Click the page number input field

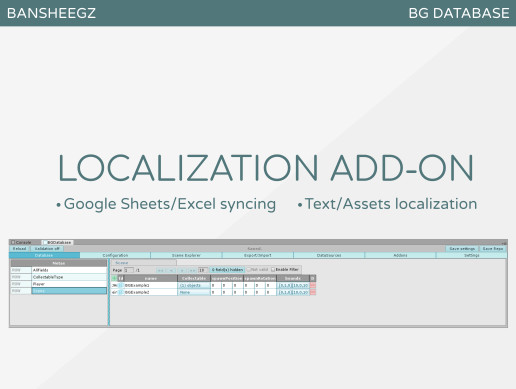point(129,270)
